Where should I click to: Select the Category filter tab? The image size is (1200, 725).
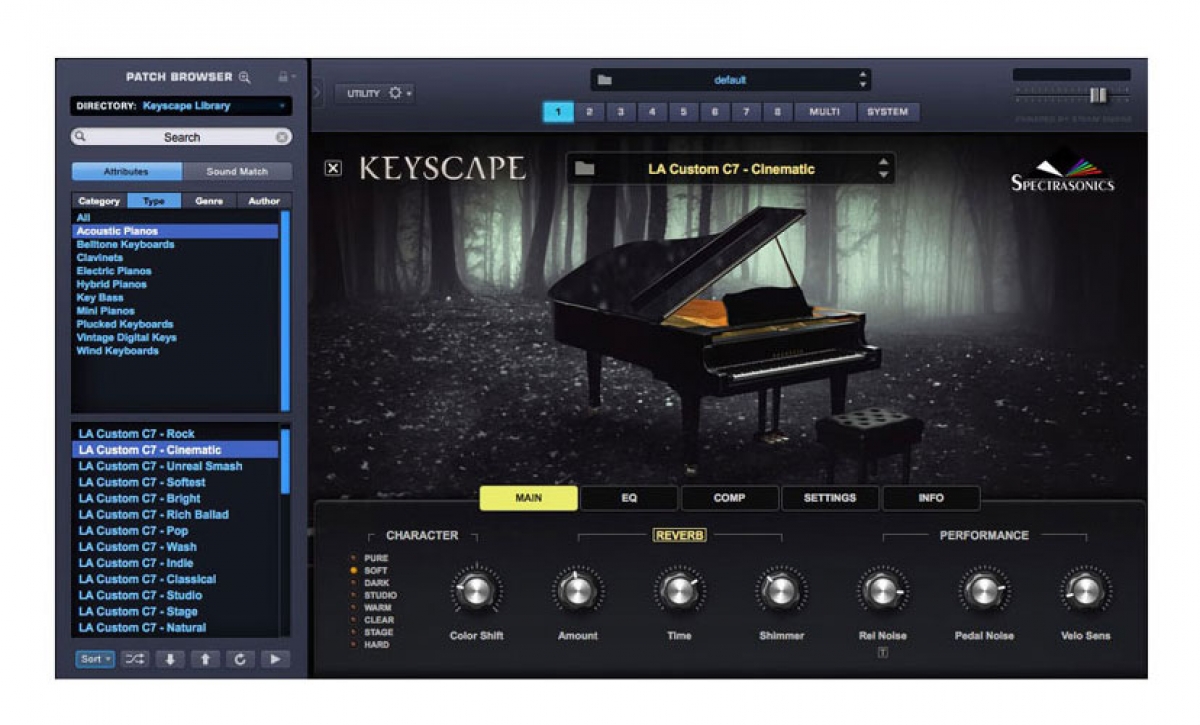coord(99,201)
